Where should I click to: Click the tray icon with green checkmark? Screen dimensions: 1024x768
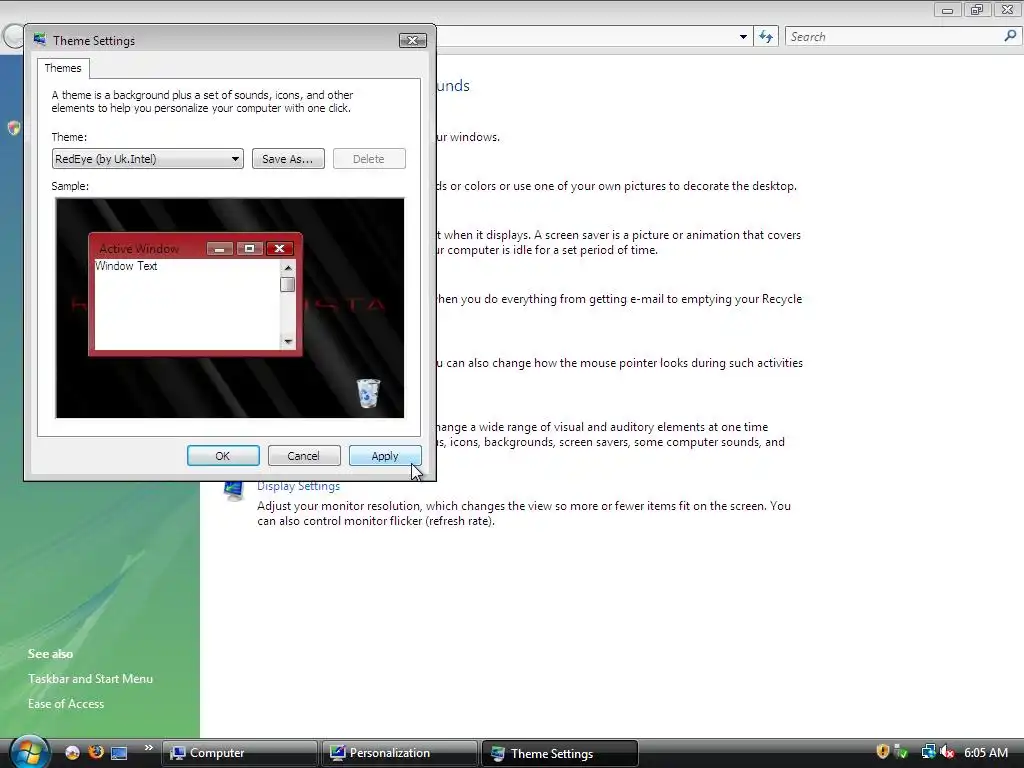point(901,752)
